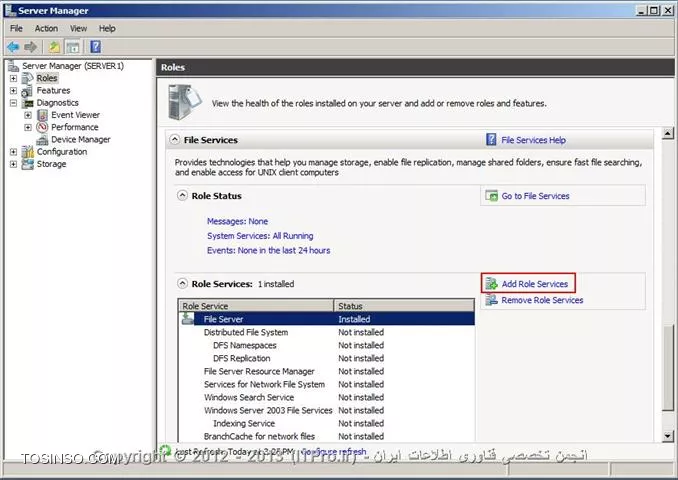Click the Configuration tree icon
Viewport: 678px width, 480px height.
point(27,152)
